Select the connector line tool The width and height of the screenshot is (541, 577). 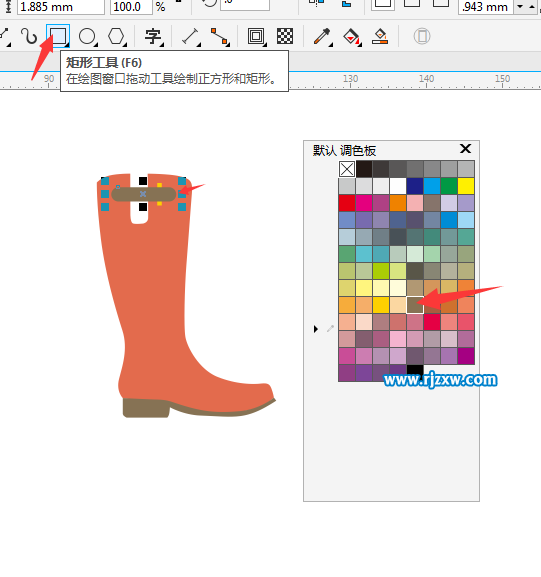tap(220, 36)
